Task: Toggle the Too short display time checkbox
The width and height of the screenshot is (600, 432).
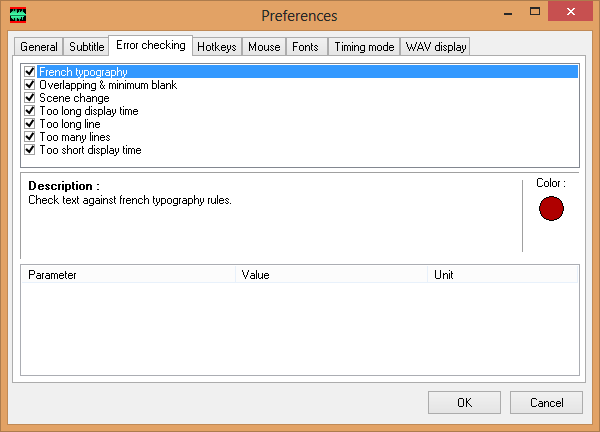Action: pyautogui.click(x=30, y=150)
